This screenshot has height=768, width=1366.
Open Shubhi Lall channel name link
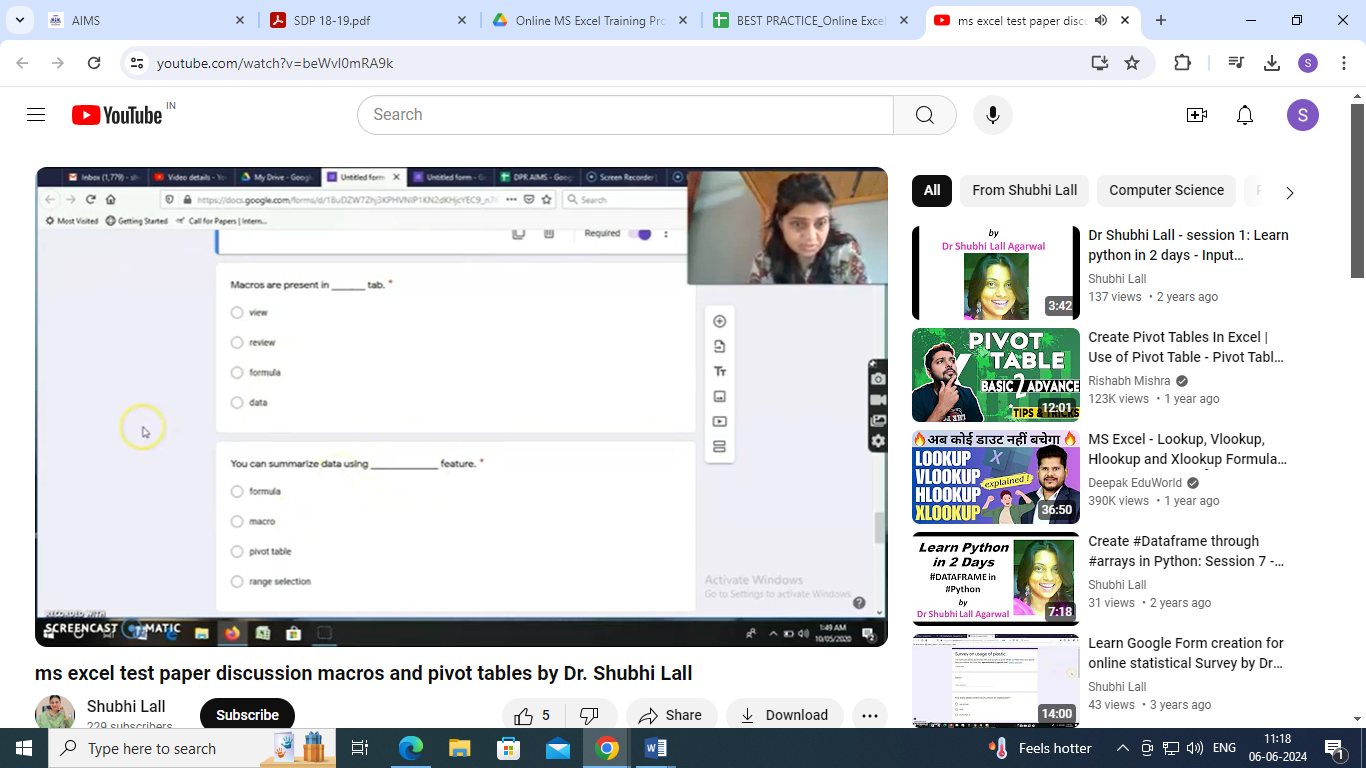point(126,706)
